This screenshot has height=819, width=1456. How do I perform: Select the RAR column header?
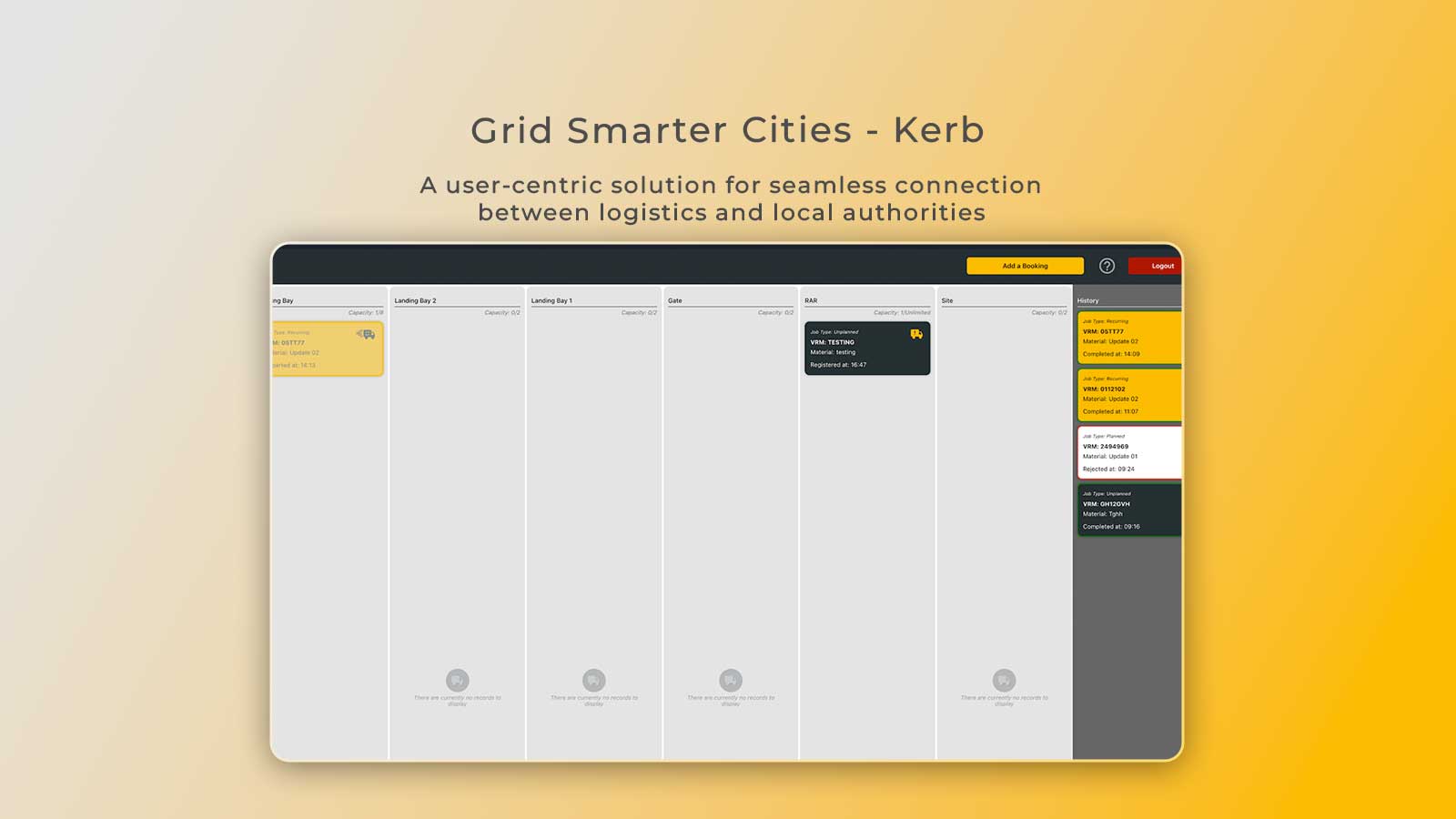click(x=811, y=300)
